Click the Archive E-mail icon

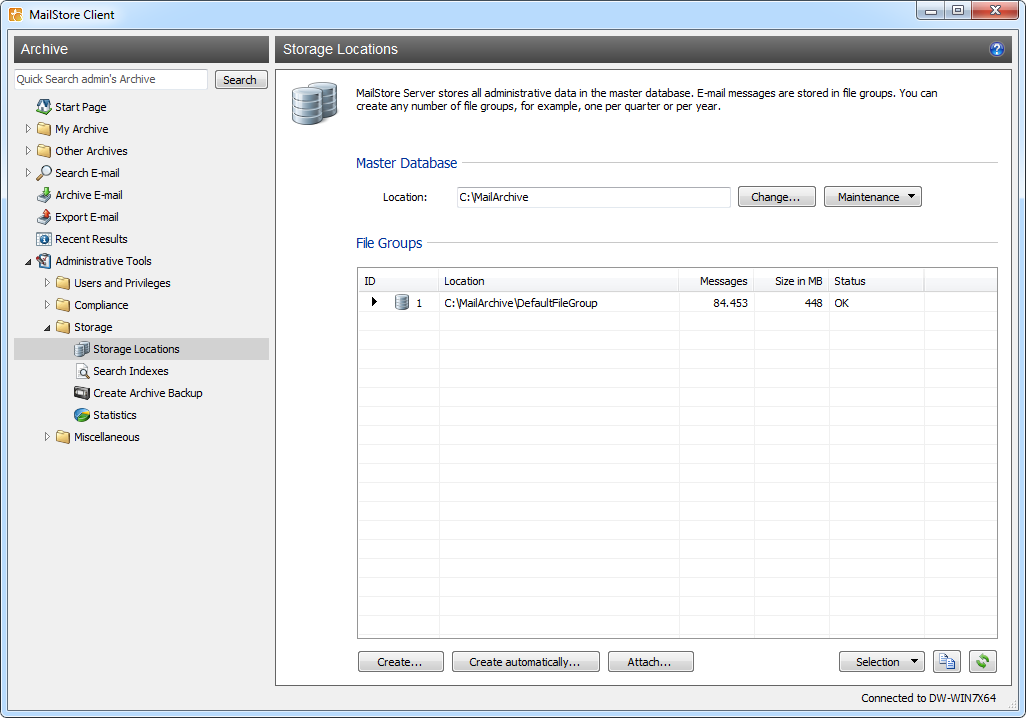44,195
